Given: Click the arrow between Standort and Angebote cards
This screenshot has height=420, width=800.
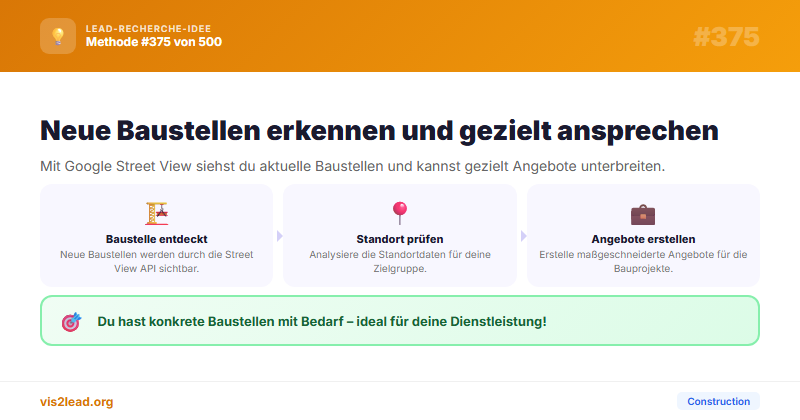Looking at the screenshot, I should pos(523,236).
